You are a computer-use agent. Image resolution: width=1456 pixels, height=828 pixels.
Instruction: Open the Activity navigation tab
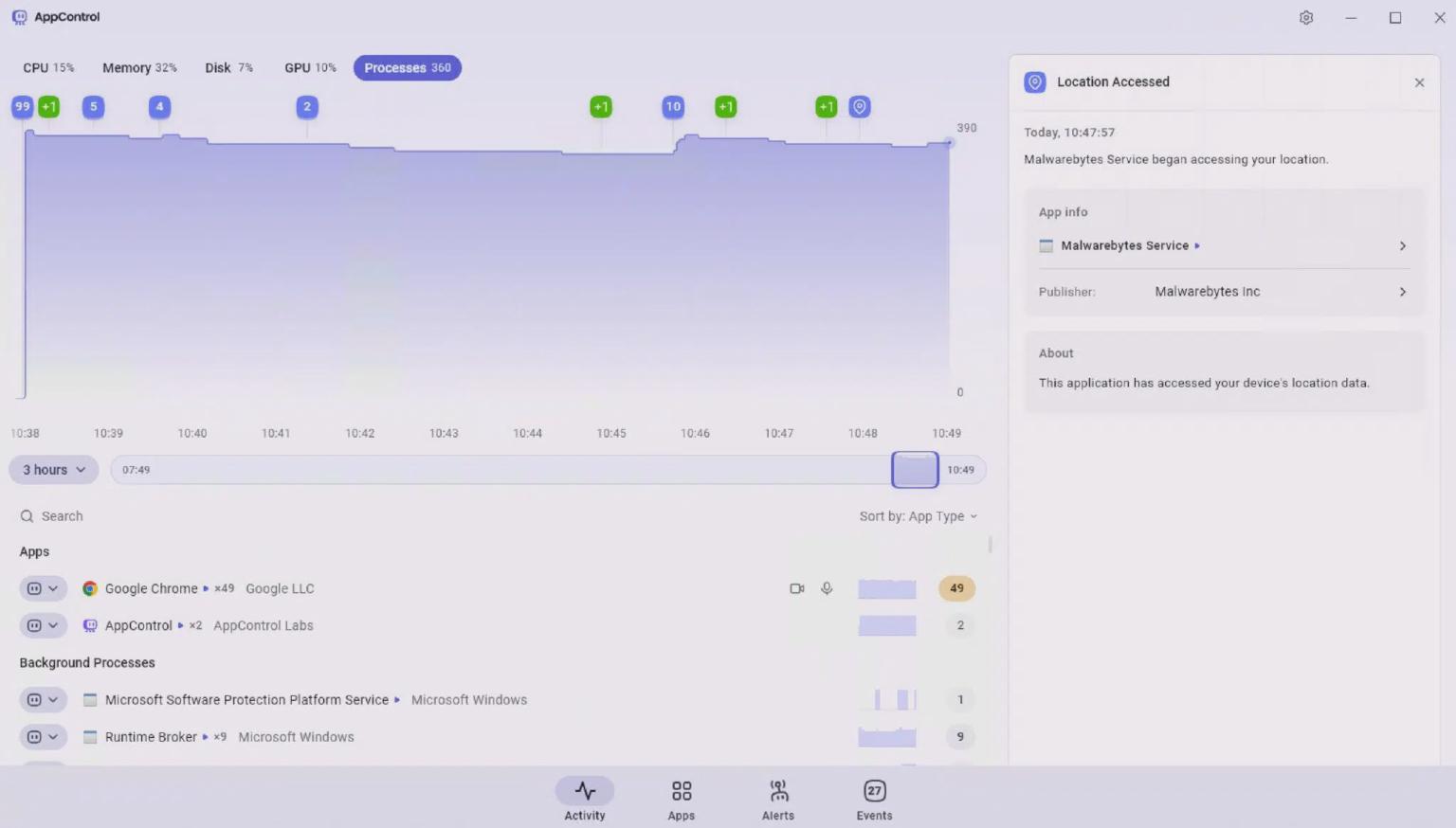click(x=585, y=800)
